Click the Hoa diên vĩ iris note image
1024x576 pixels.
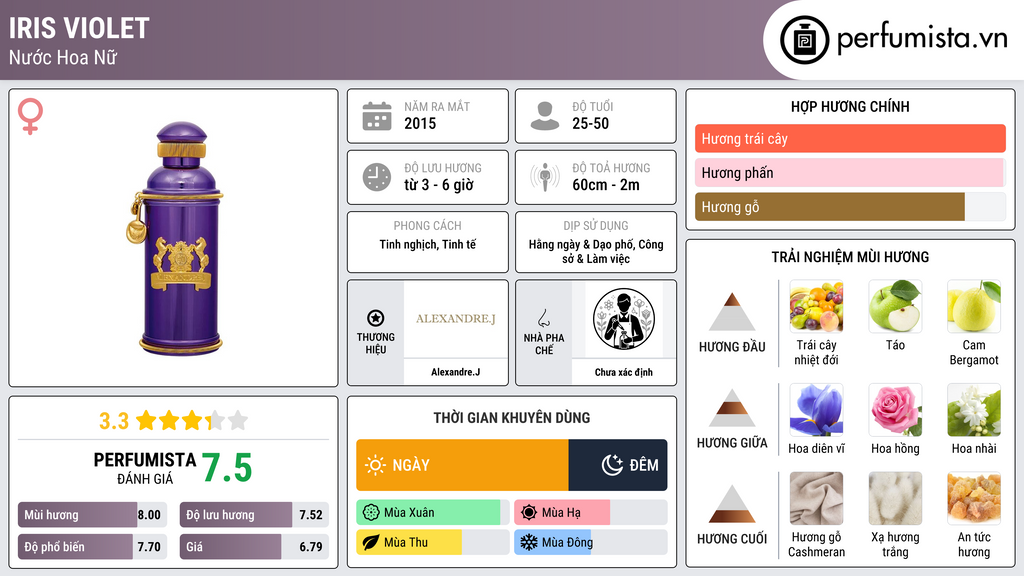click(816, 409)
